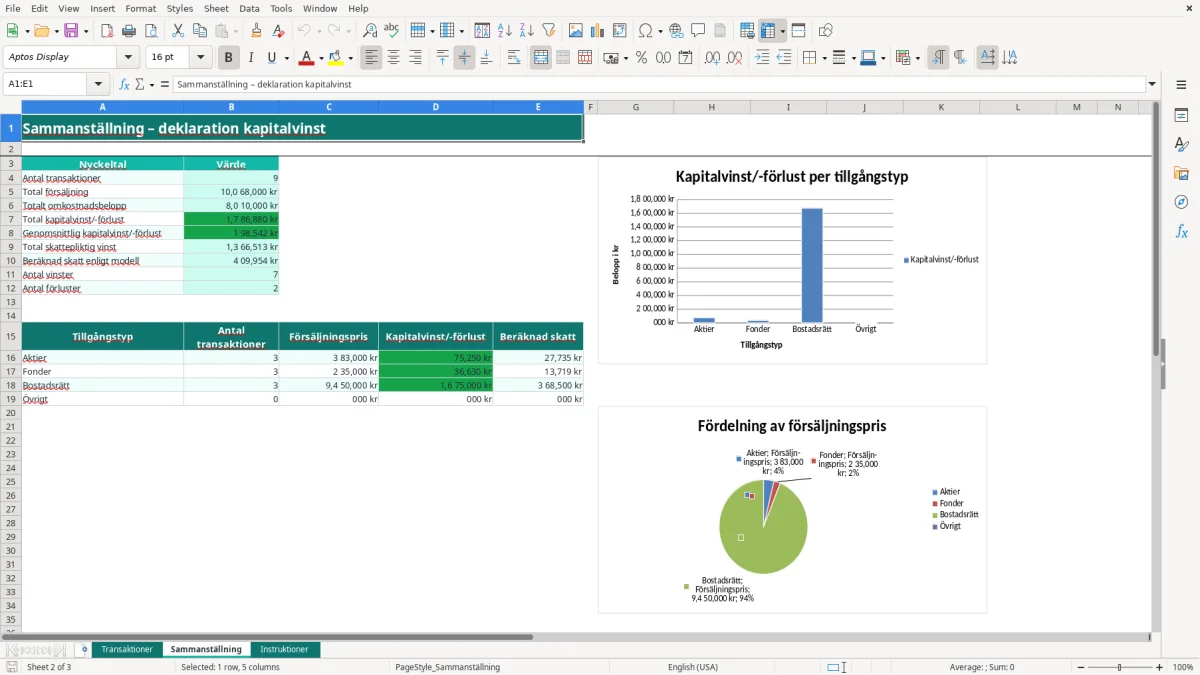The height and width of the screenshot is (675, 1200).
Task: Sort ascending with the A-Z icon
Action: (505, 31)
